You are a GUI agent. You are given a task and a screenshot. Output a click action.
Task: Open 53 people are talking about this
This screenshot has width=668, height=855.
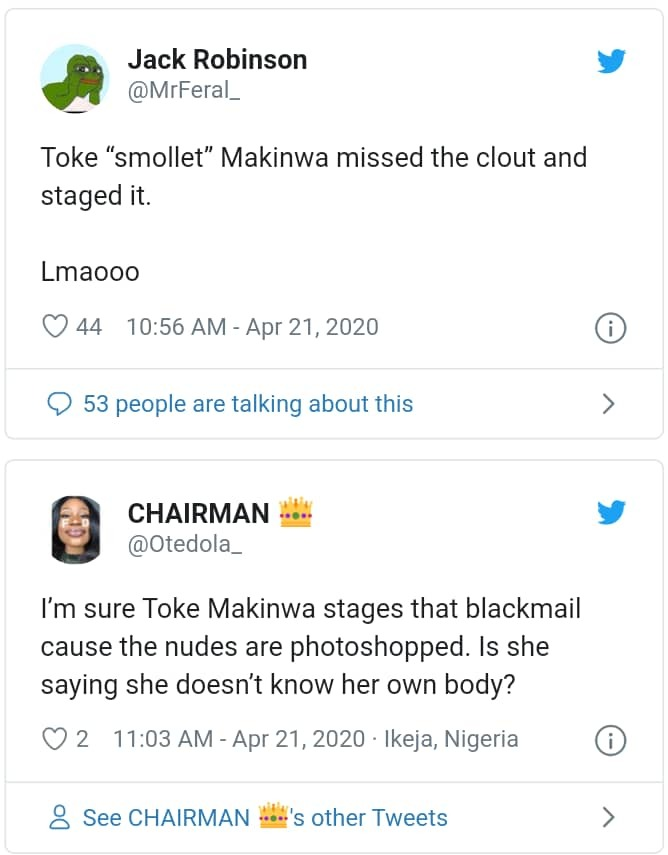click(x=247, y=404)
